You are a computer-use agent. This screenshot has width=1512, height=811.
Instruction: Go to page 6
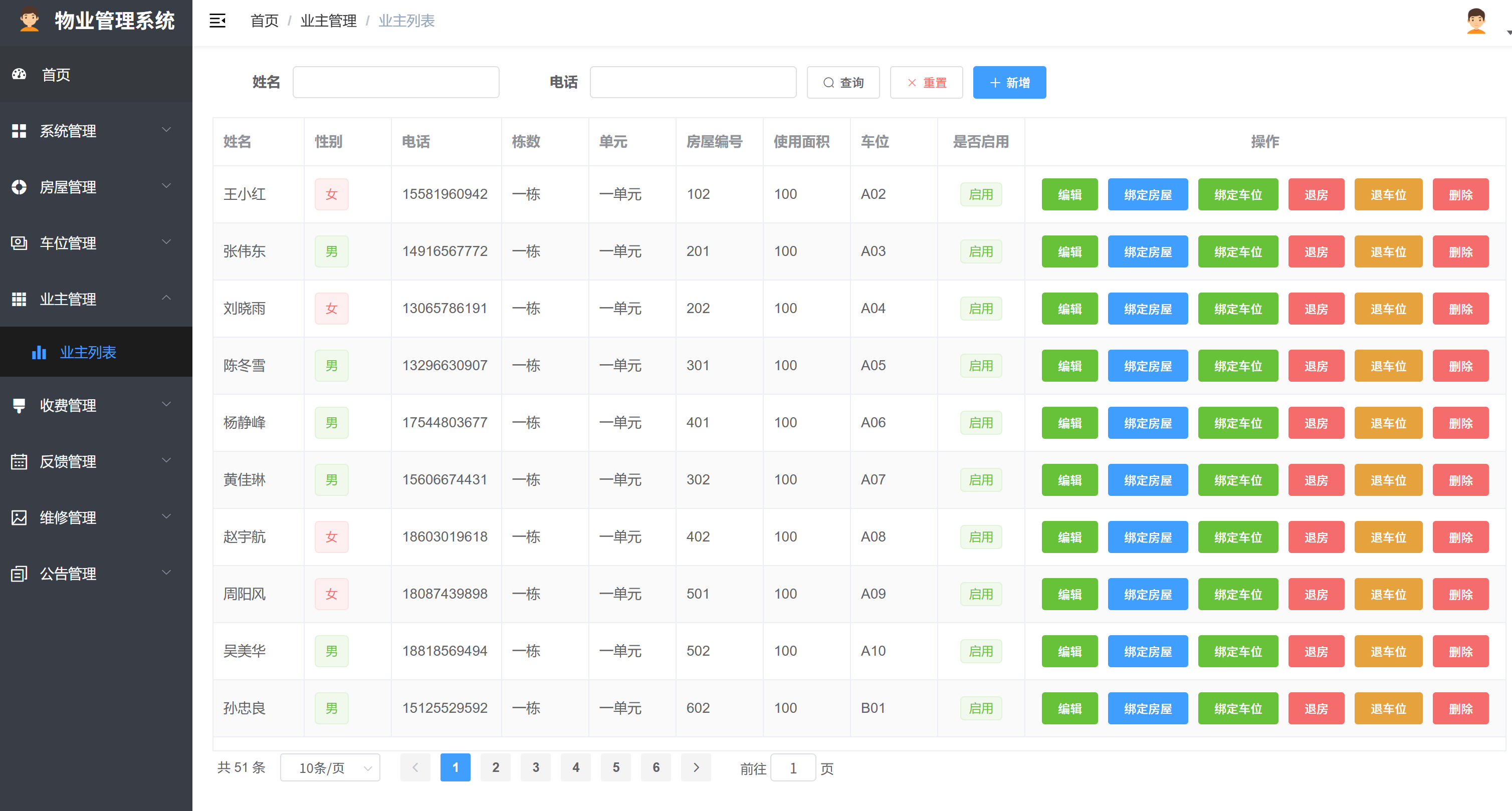click(656, 767)
